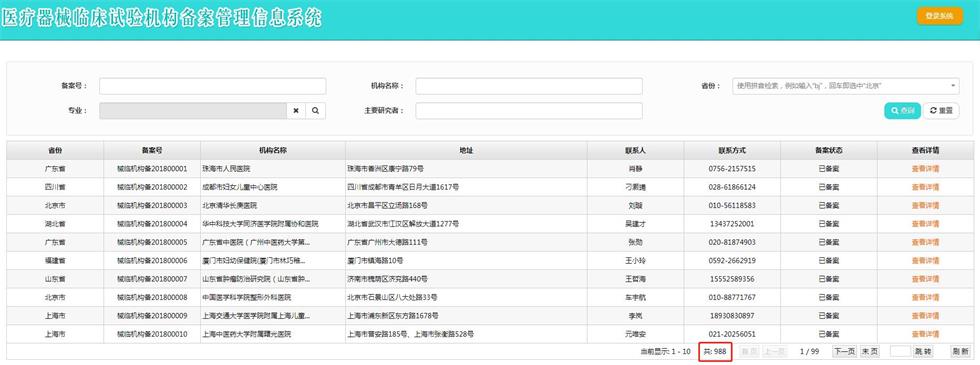Click the 主要研究者 input field
The height and width of the screenshot is (365, 980).
529,111
